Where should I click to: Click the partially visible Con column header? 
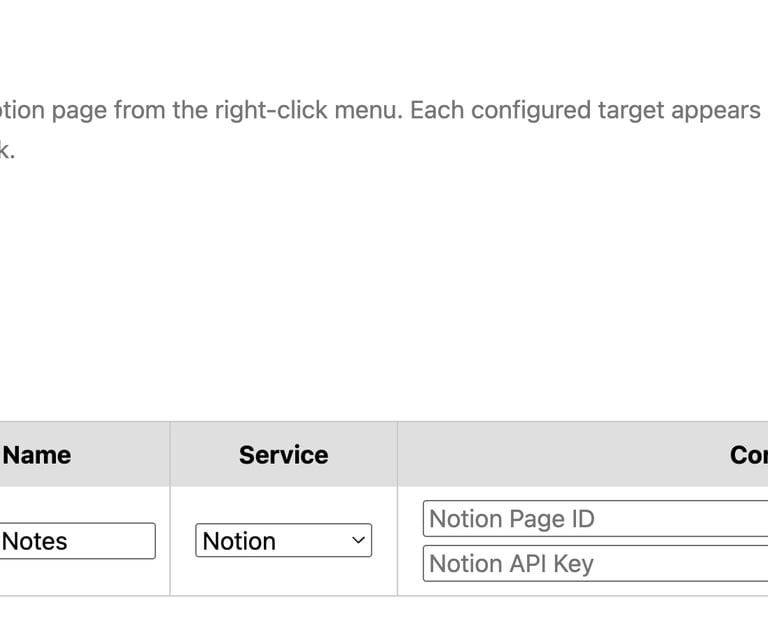click(748, 455)
